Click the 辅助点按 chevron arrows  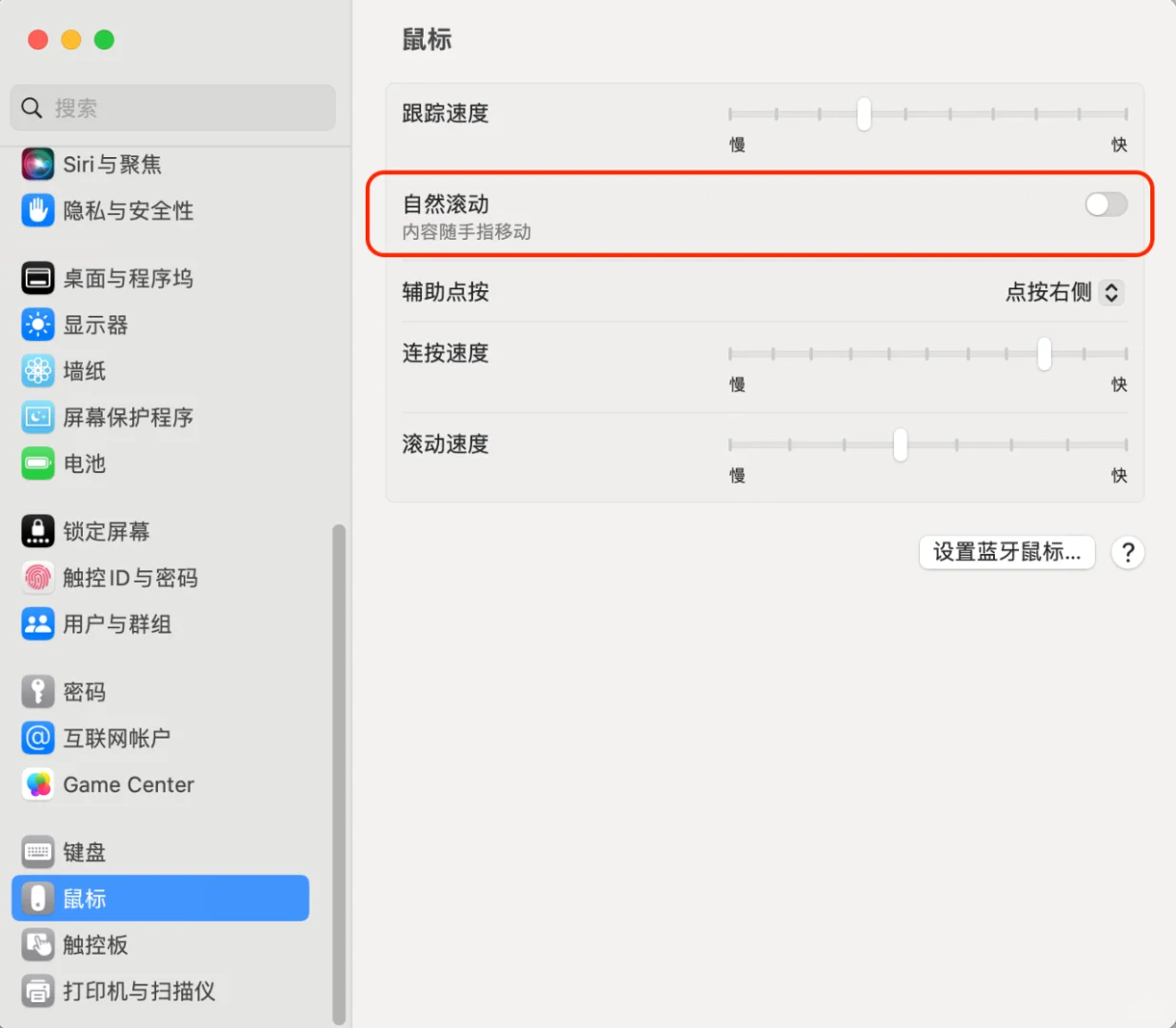[x=1110, y=292]
